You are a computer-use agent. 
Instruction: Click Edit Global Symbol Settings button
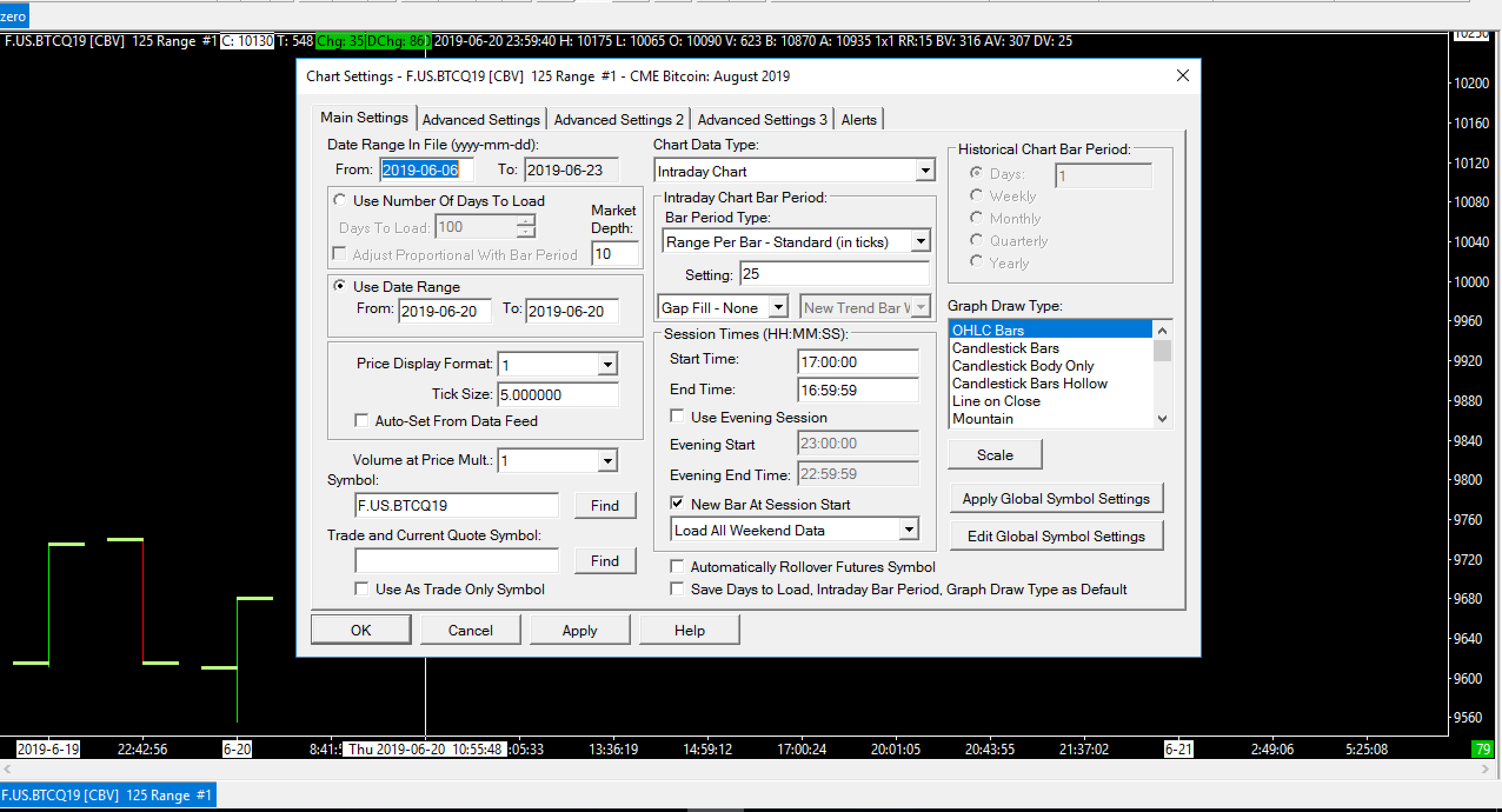[x=1056, y=536]
